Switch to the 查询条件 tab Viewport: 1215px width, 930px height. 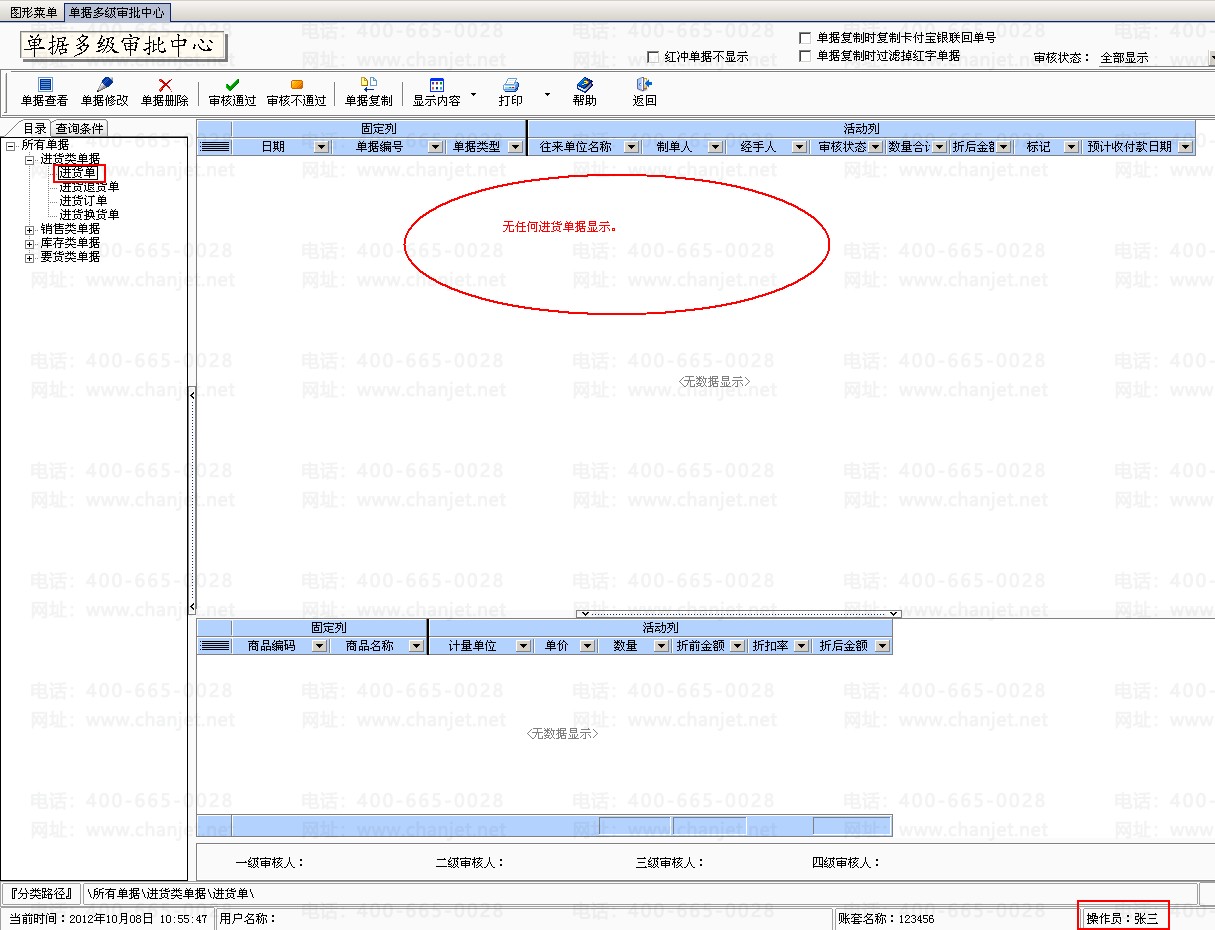[x=79, y=128]
